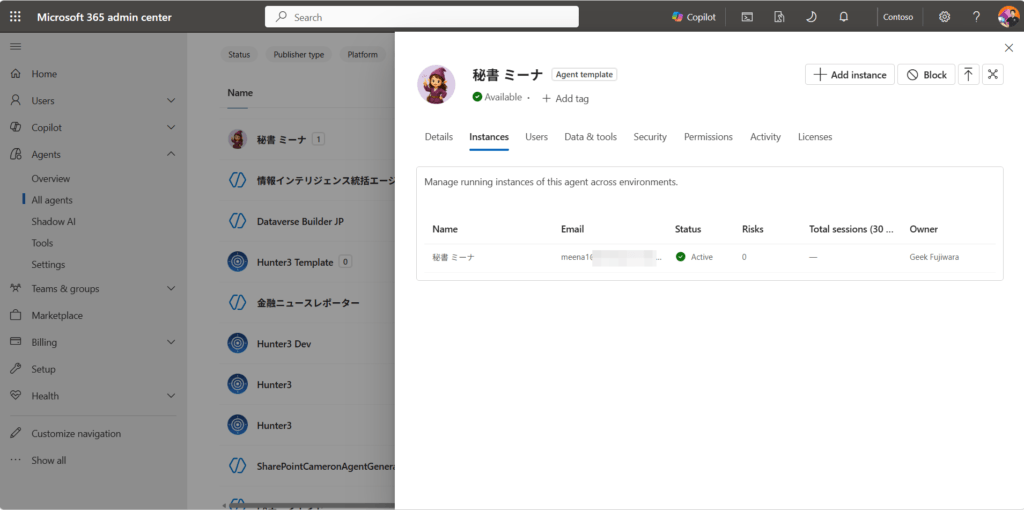Expand the Users menu chevron
This screenshot has height=510, width=1024.
171,101
